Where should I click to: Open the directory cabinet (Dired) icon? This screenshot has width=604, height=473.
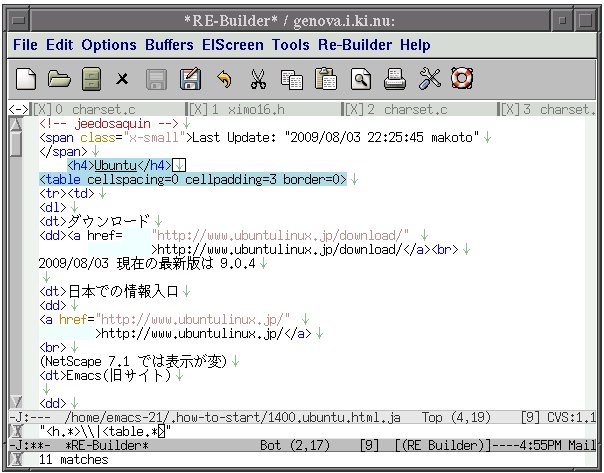point(92,79)
